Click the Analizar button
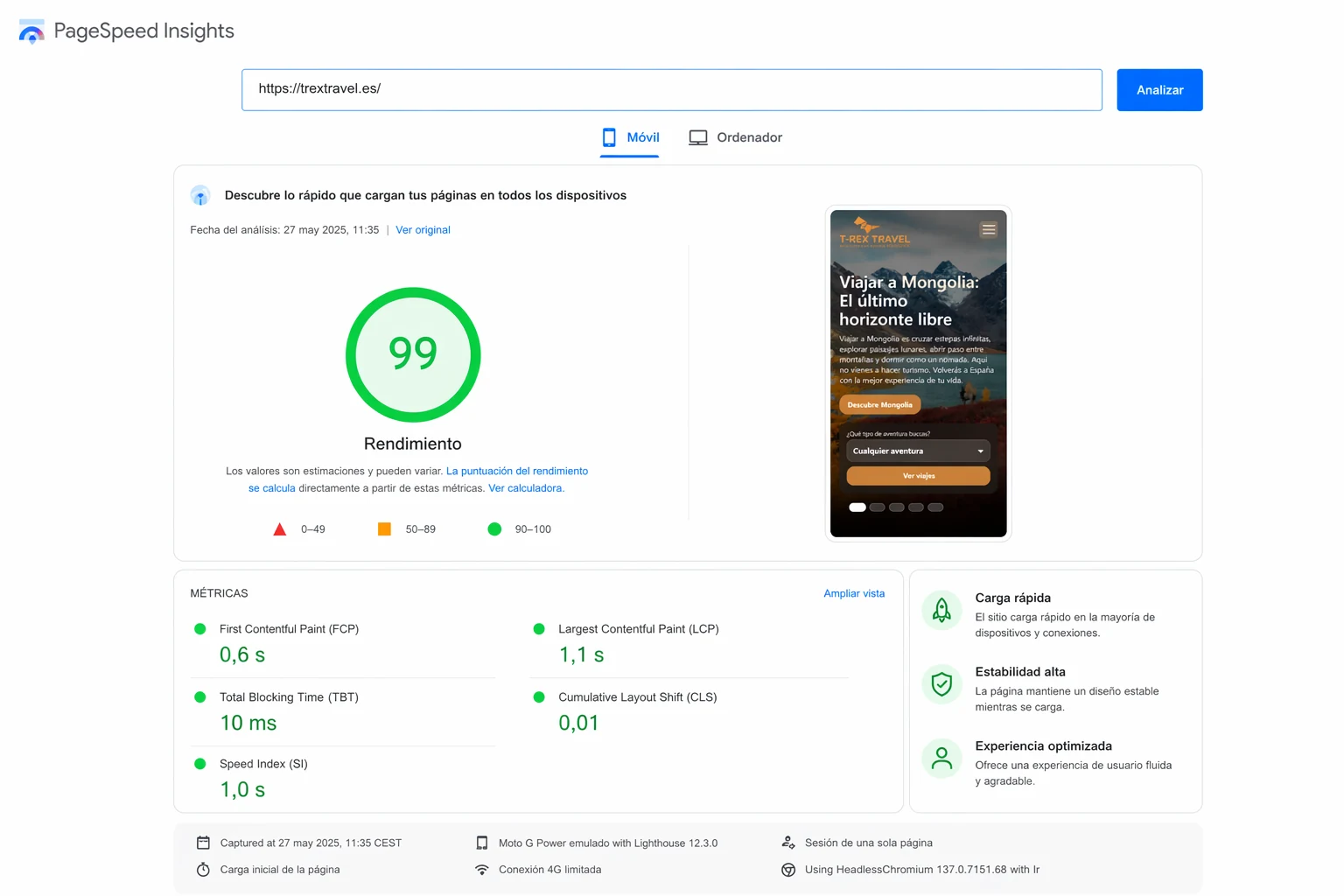Image resolution: width=1344 pixels, height=896 pixels. [1159, 90]
